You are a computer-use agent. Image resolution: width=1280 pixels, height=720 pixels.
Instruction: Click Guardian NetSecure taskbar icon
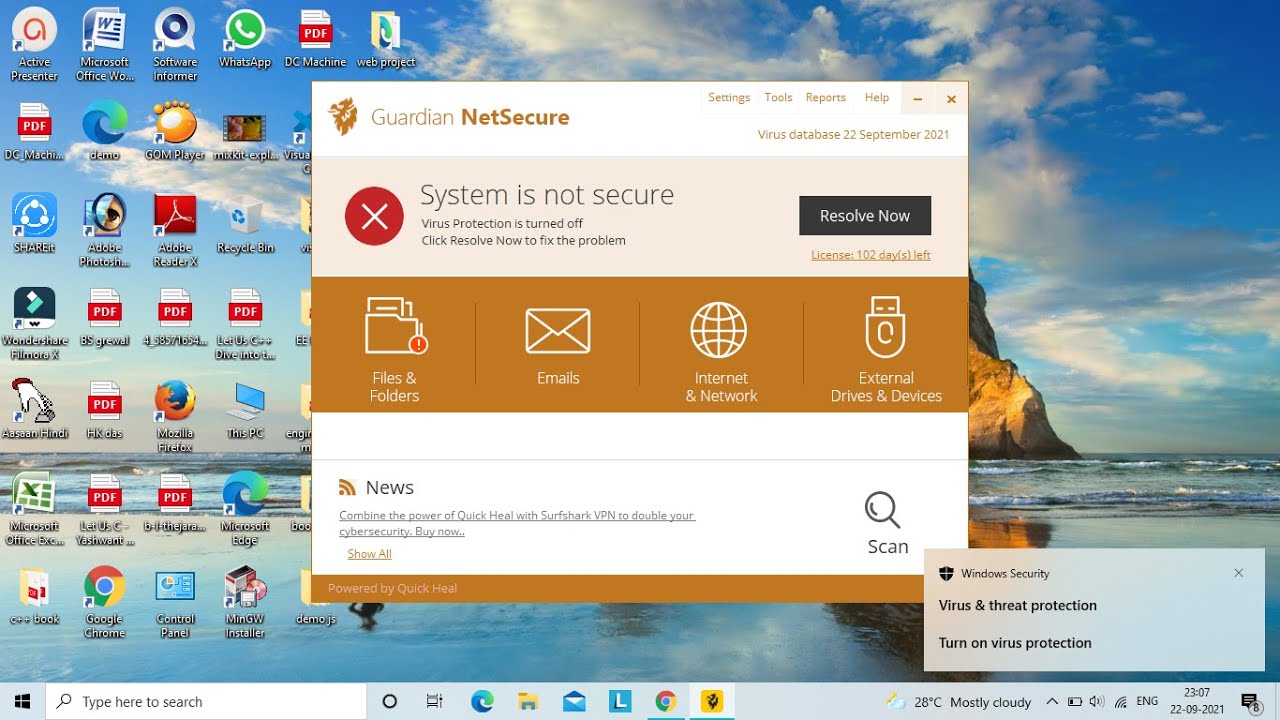pos(712,701)
